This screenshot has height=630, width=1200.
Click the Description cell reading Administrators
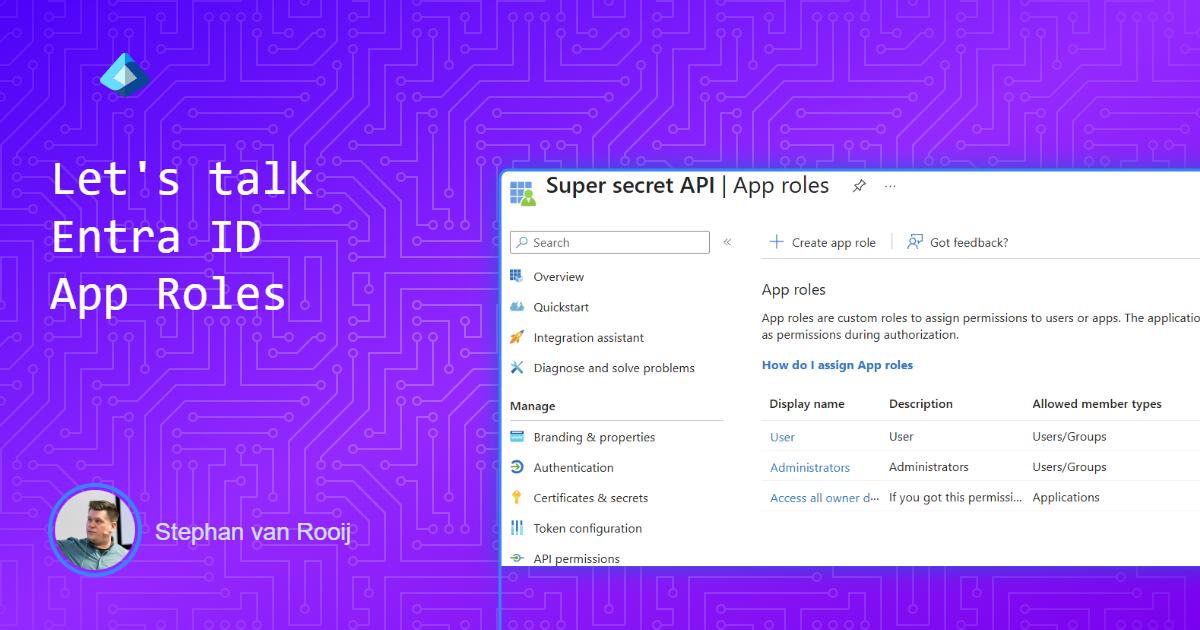929,467
